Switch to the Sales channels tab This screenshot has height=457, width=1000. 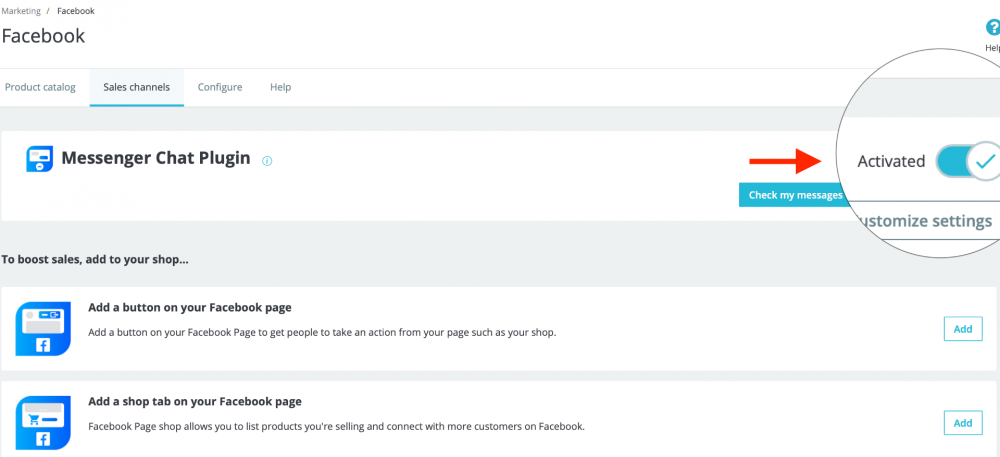pyautogui.click(x=136, y=87)
